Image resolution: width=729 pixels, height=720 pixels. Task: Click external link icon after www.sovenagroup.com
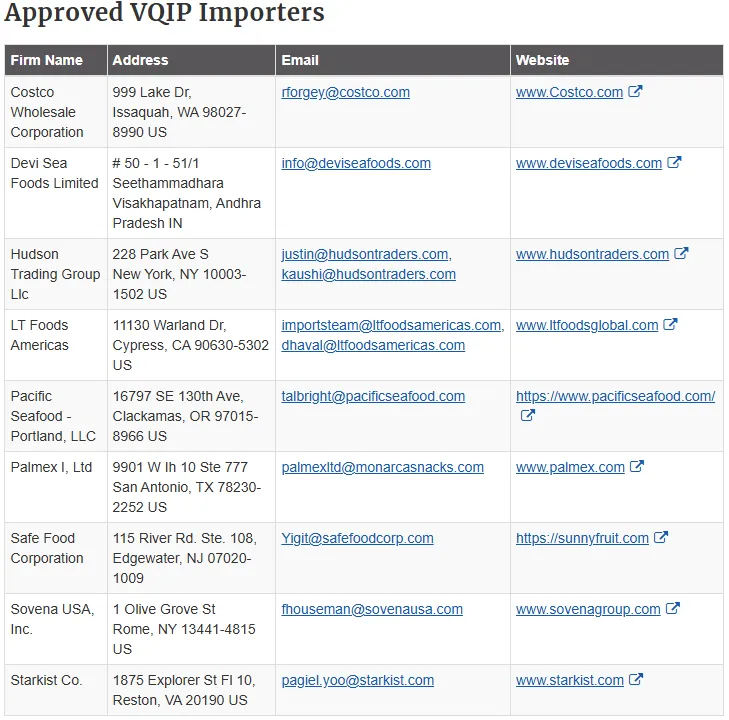point(673,609)
